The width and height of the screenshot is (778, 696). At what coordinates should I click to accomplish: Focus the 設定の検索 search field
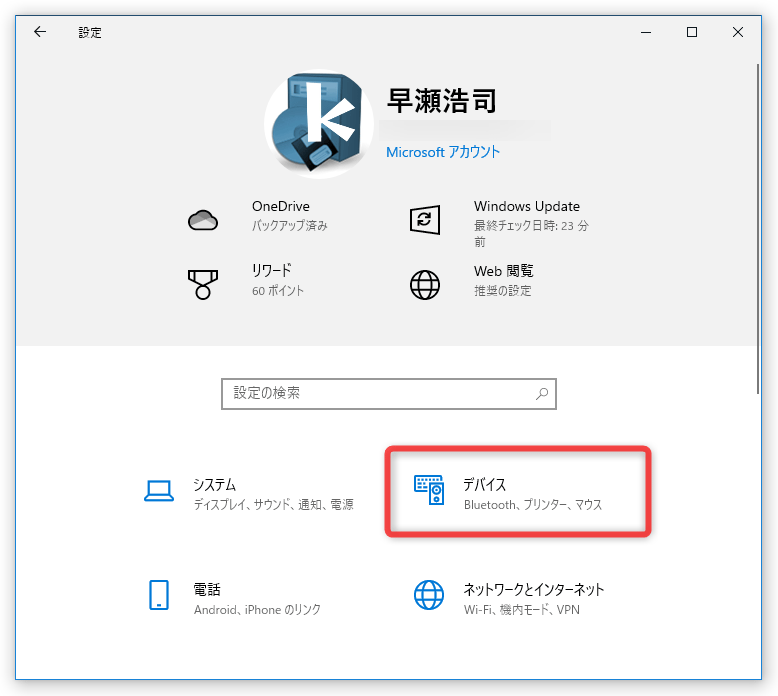(389, 394)
